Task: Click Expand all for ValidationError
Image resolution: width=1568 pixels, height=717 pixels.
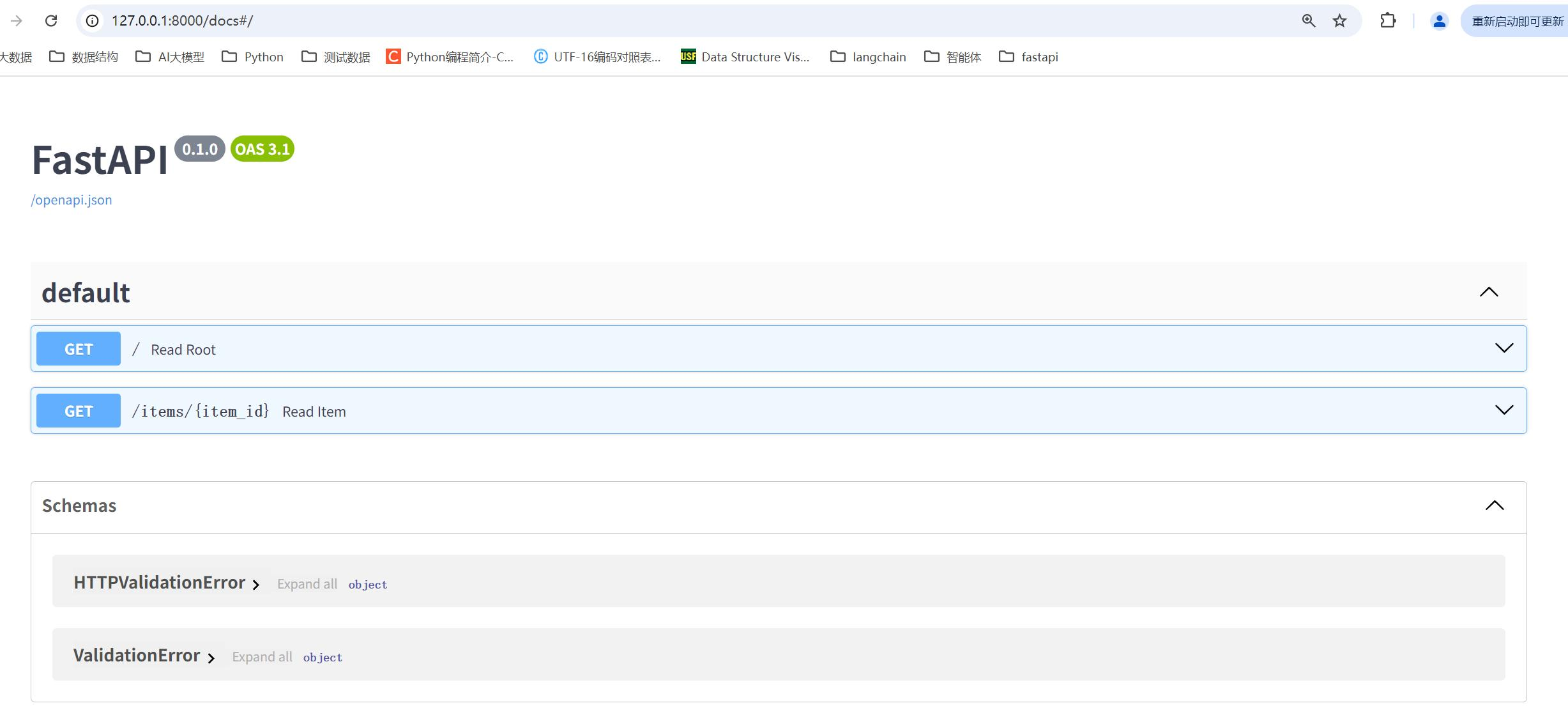Action: pyautogui.click(x=263, y=657)
